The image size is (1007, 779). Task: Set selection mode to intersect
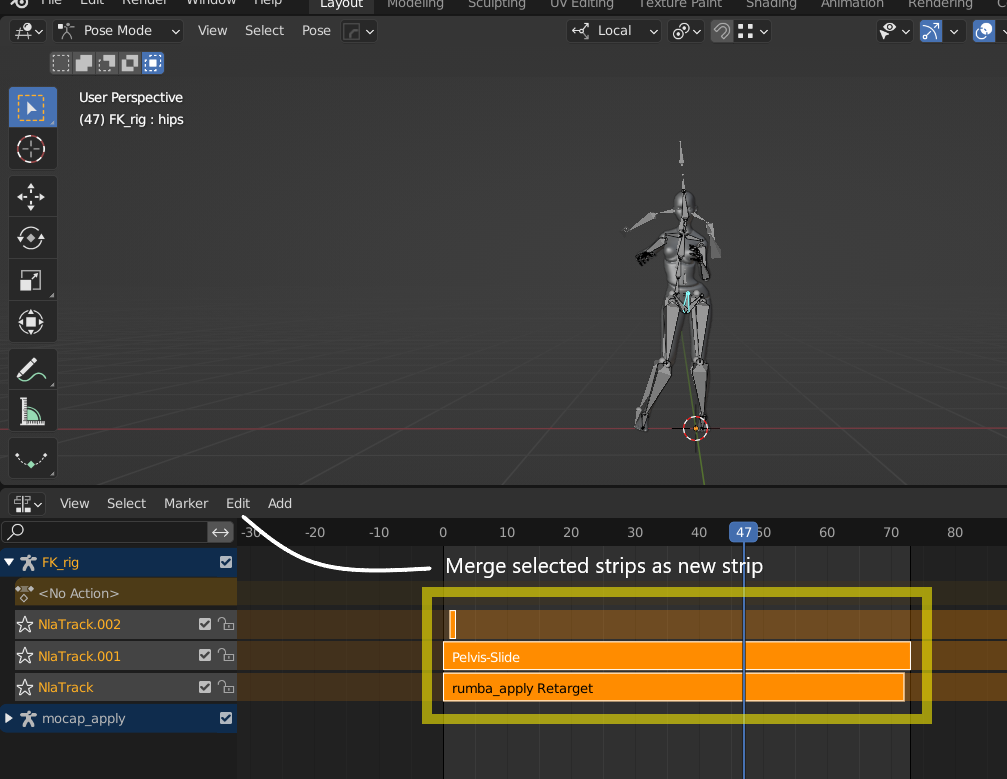153,63
